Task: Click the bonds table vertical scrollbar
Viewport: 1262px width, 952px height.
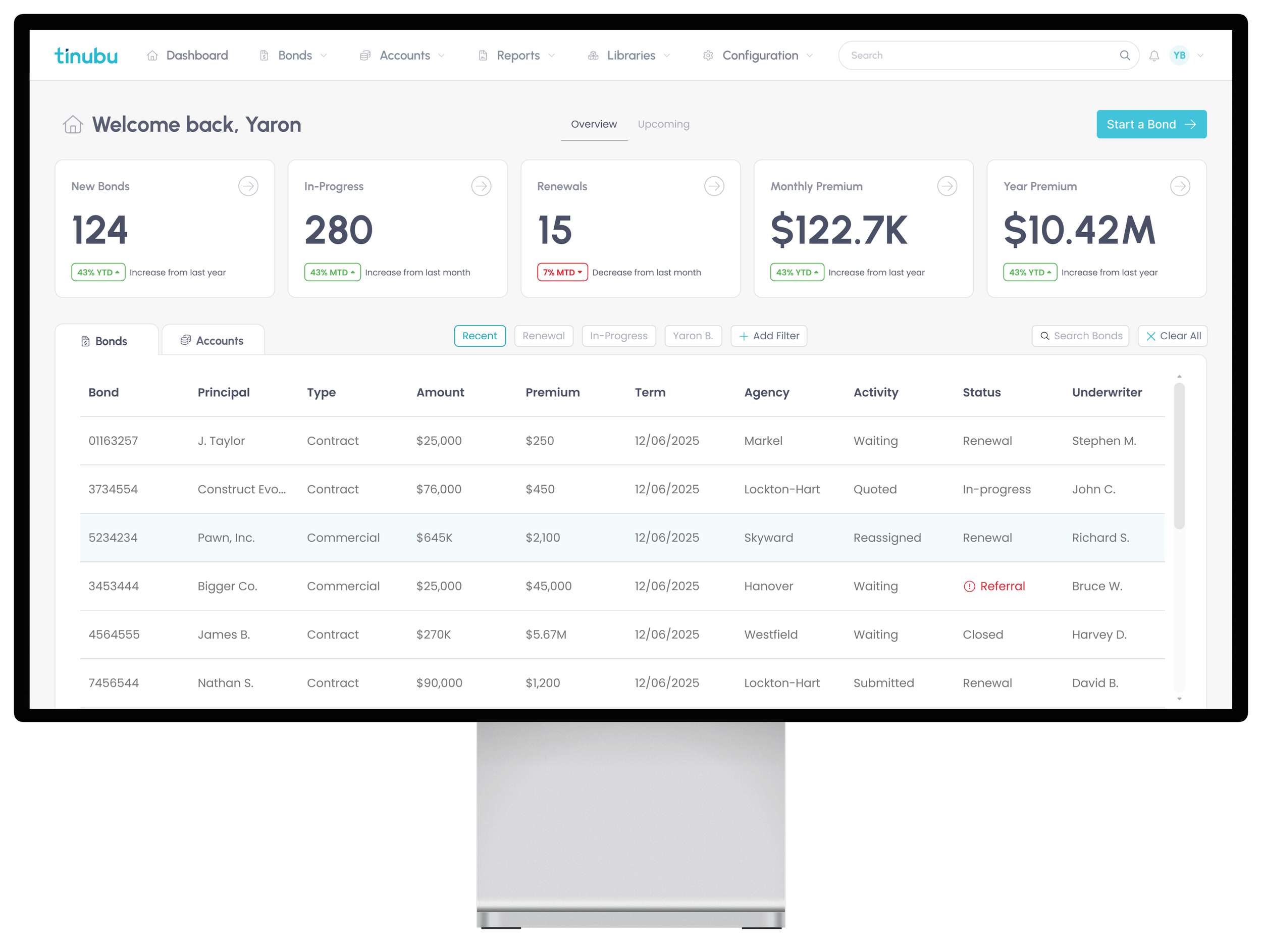Action: pos(1179,456)
